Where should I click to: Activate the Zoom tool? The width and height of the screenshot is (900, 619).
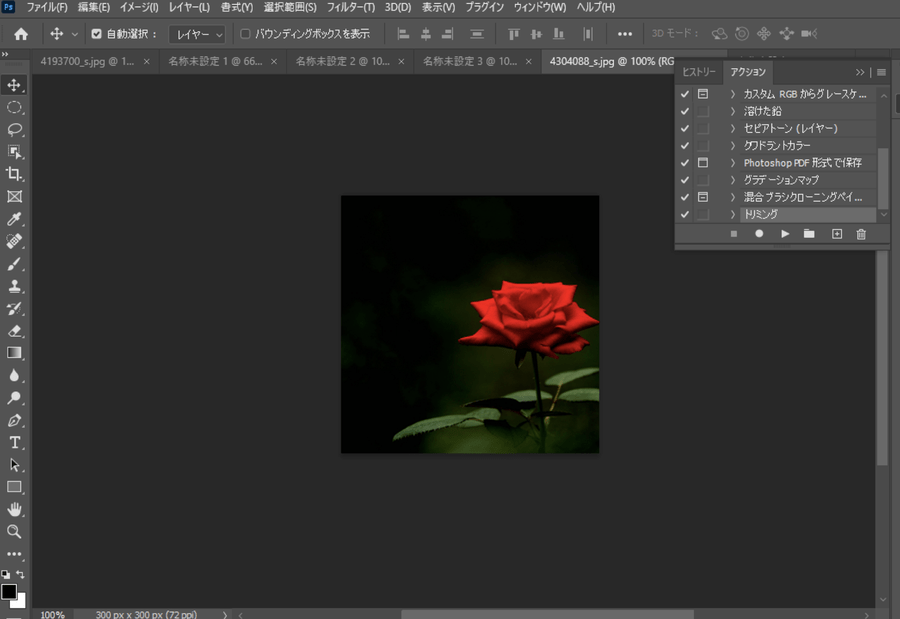[x=15, y=531]
